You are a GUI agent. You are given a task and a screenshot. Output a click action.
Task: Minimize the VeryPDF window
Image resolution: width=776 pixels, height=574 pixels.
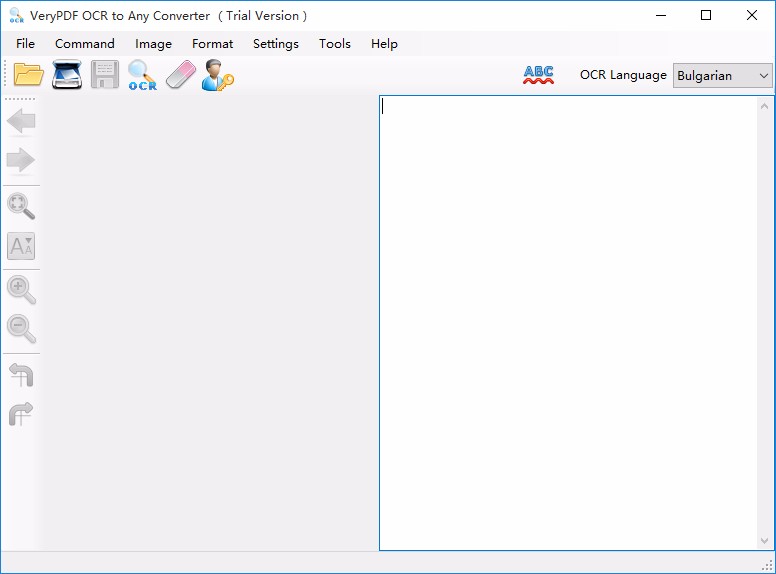point(661,15)
